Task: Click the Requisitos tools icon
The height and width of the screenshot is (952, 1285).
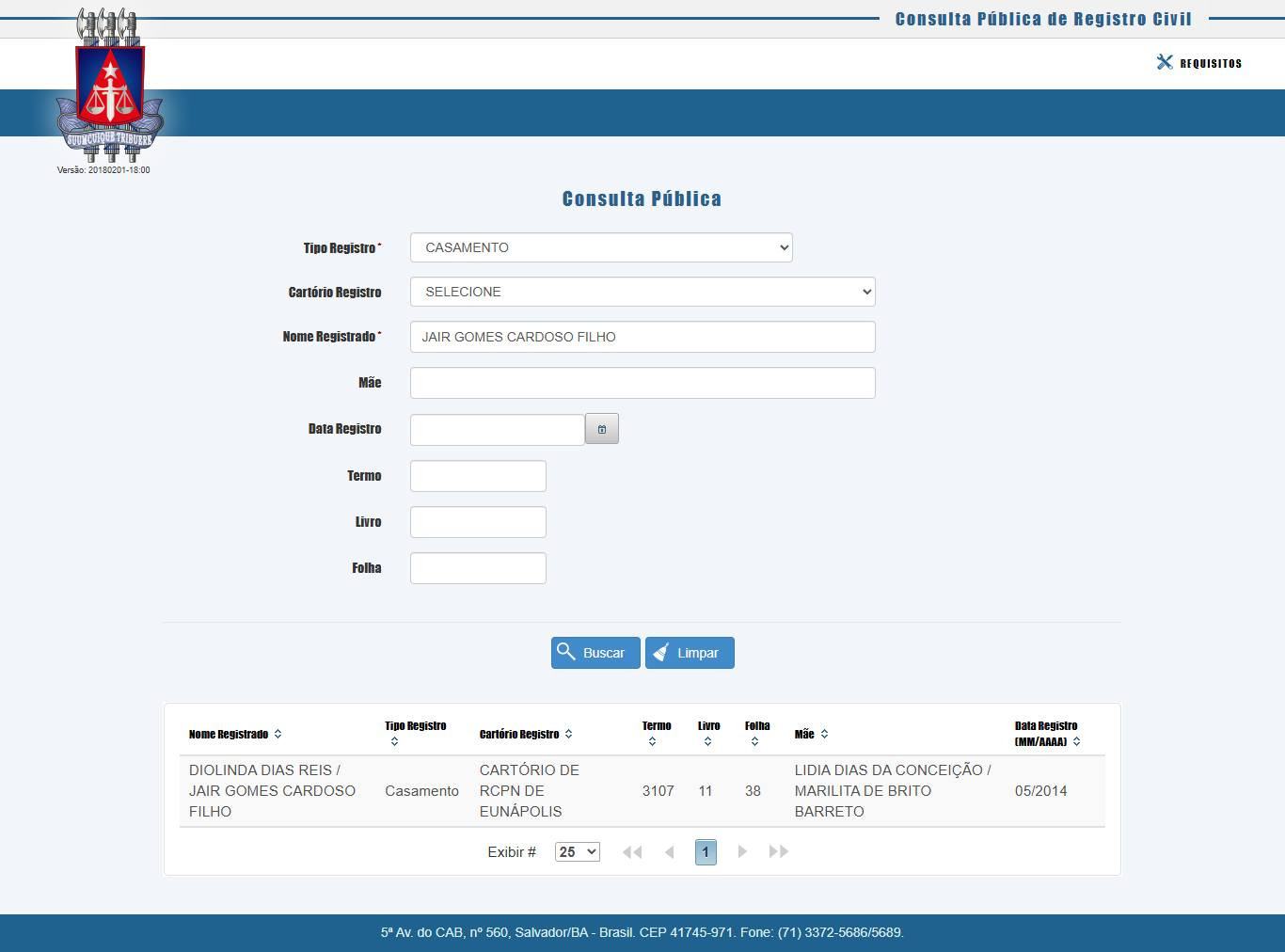Action: (x=1165, y=63)
